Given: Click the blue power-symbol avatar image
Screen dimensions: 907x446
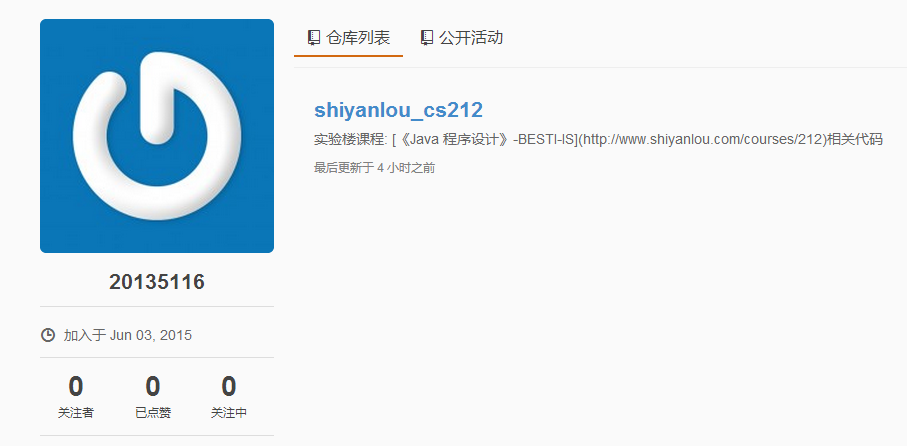Looking at the screenshot, I should [x=157, y=136].
